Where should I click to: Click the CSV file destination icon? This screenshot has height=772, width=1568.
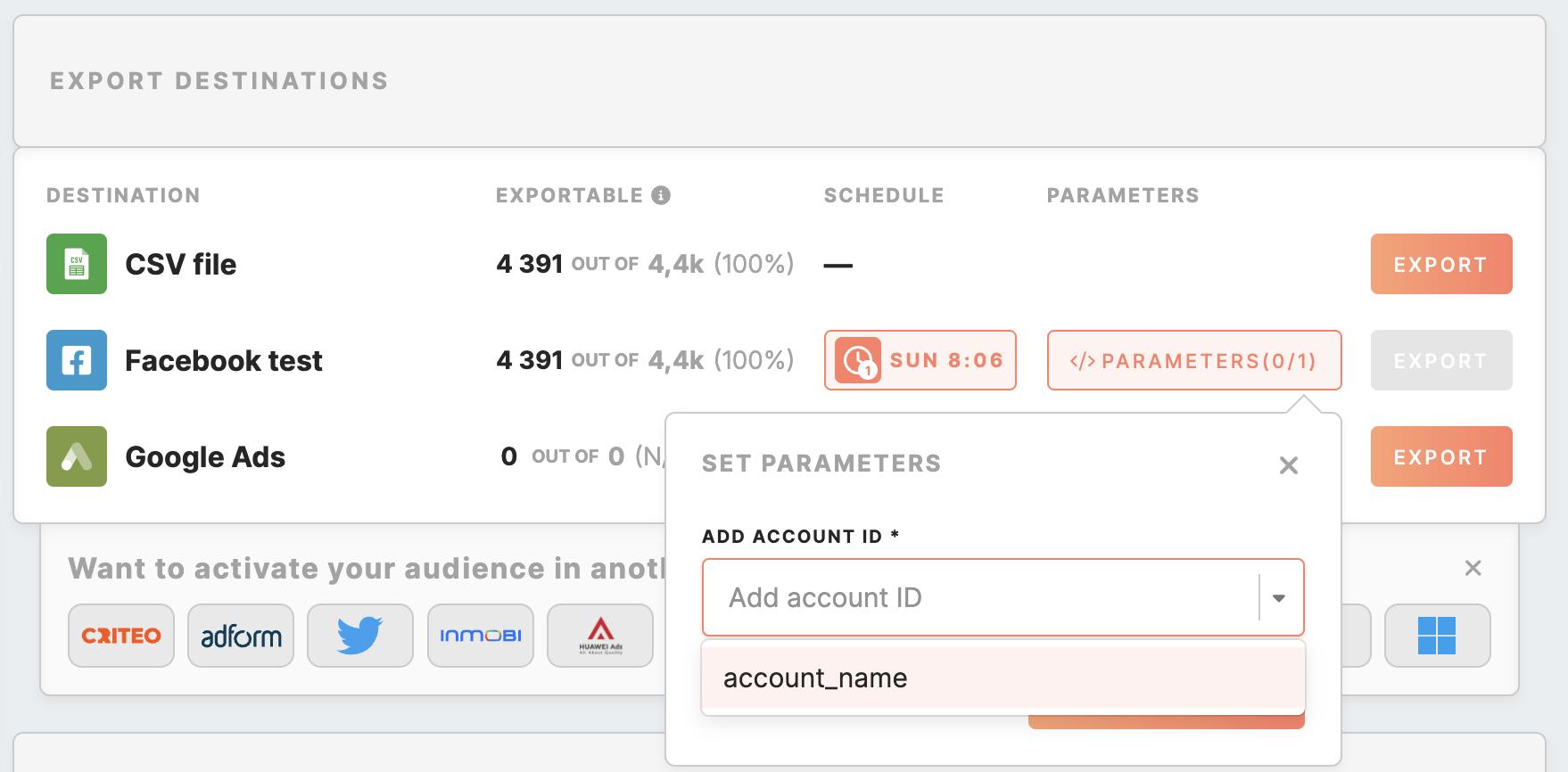point(77,264)
